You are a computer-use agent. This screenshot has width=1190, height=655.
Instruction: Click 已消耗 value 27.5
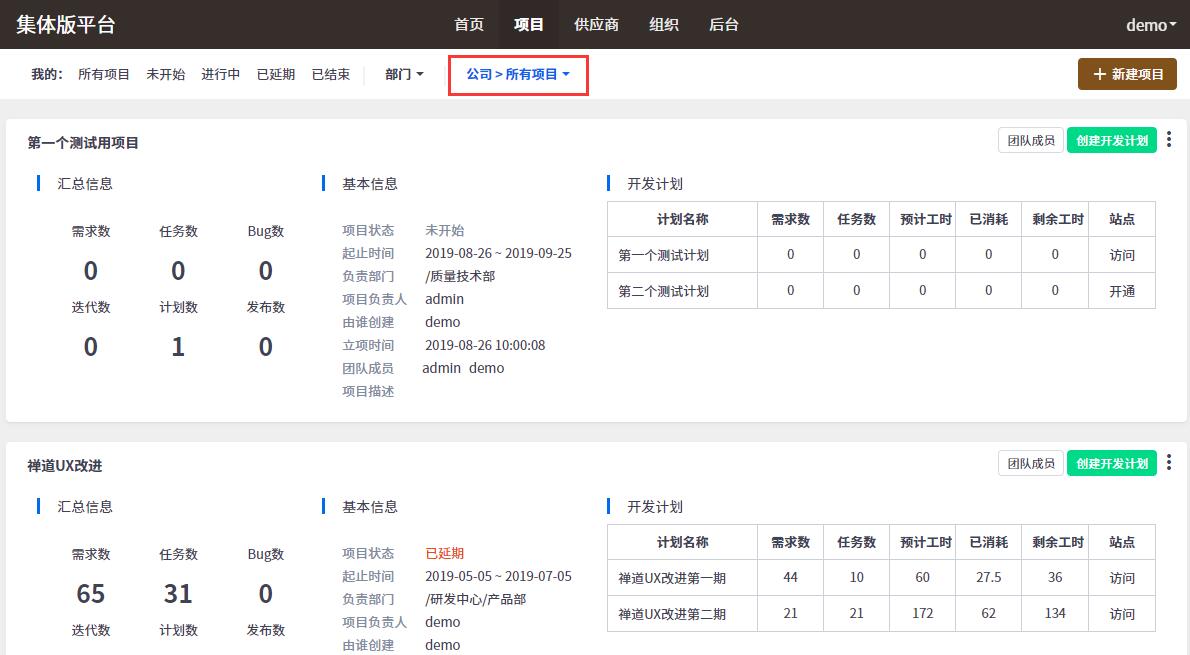coord(988,578)
